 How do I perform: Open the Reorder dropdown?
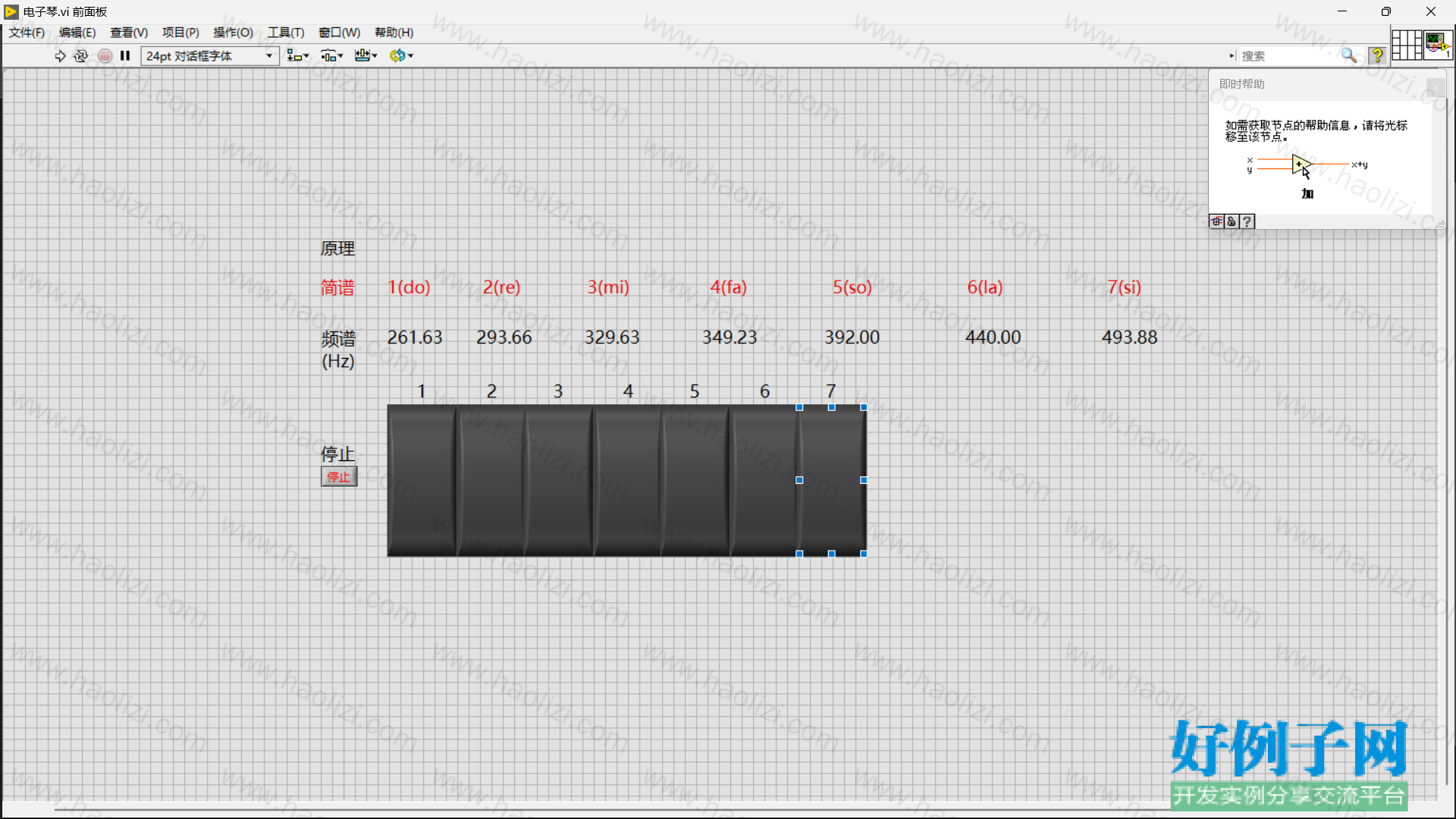[401, 55]
